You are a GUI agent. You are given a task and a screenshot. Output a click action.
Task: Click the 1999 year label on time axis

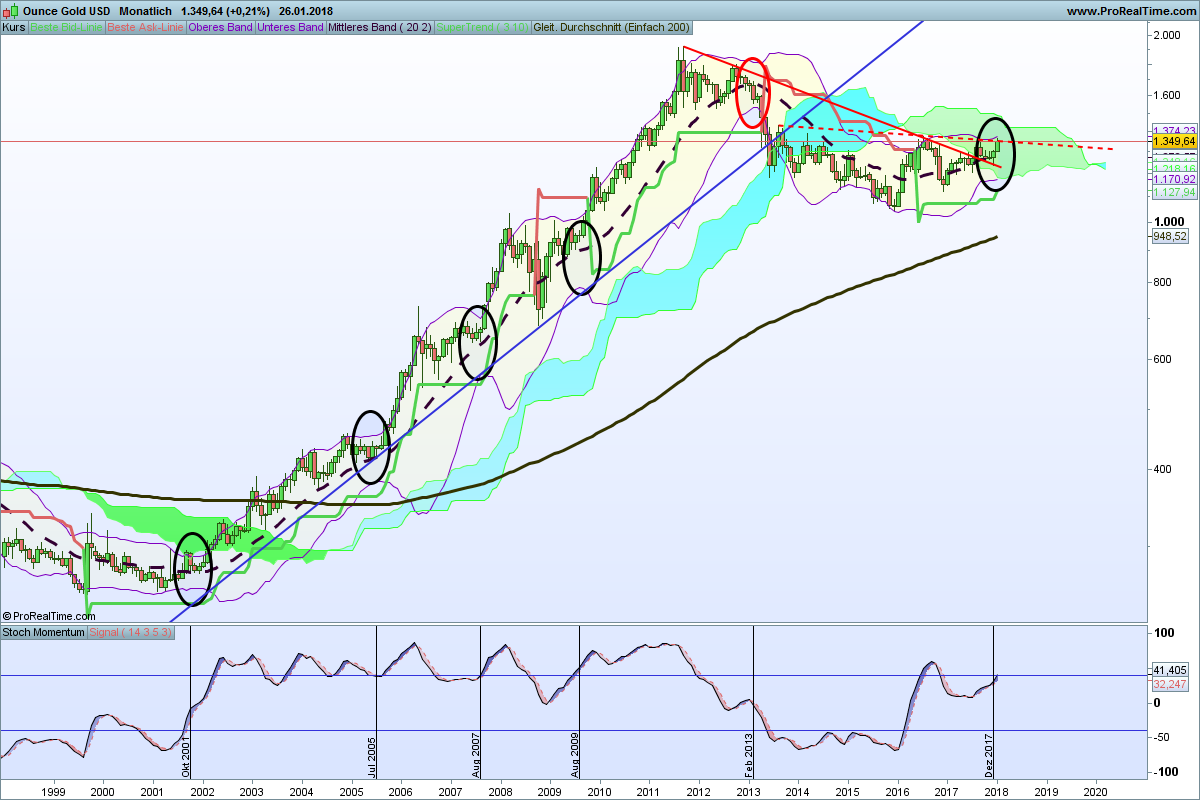coord(53,790)
